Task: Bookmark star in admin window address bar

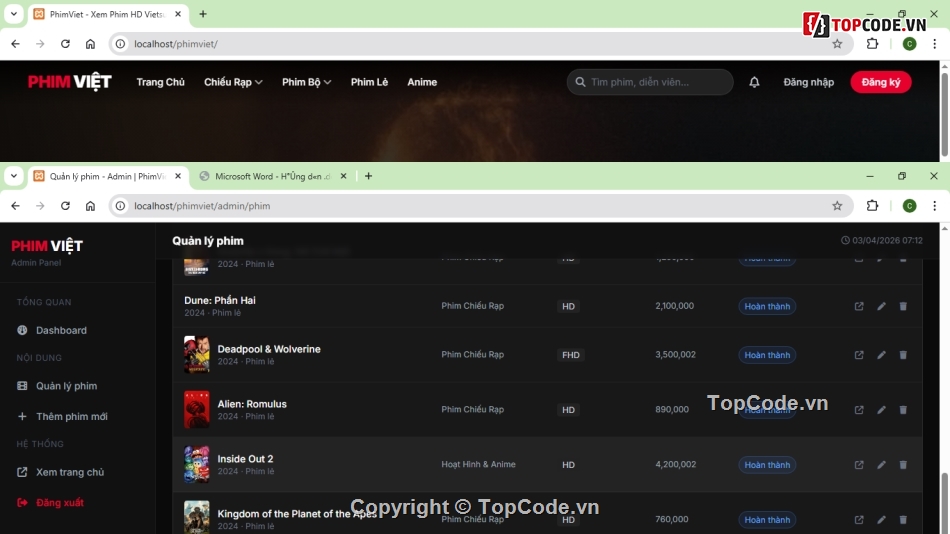Action: point(837,206)
